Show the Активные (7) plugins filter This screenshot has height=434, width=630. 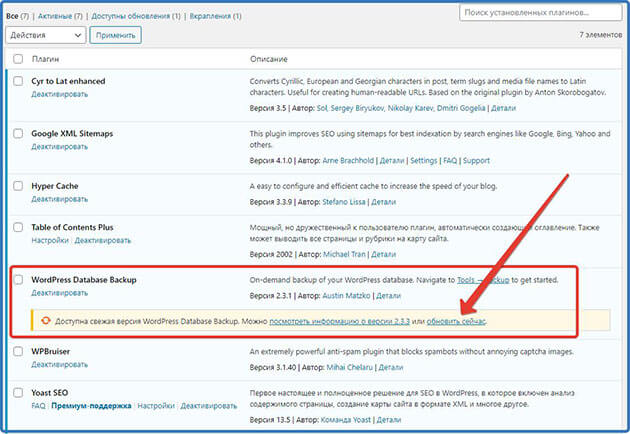click(60, 16)
